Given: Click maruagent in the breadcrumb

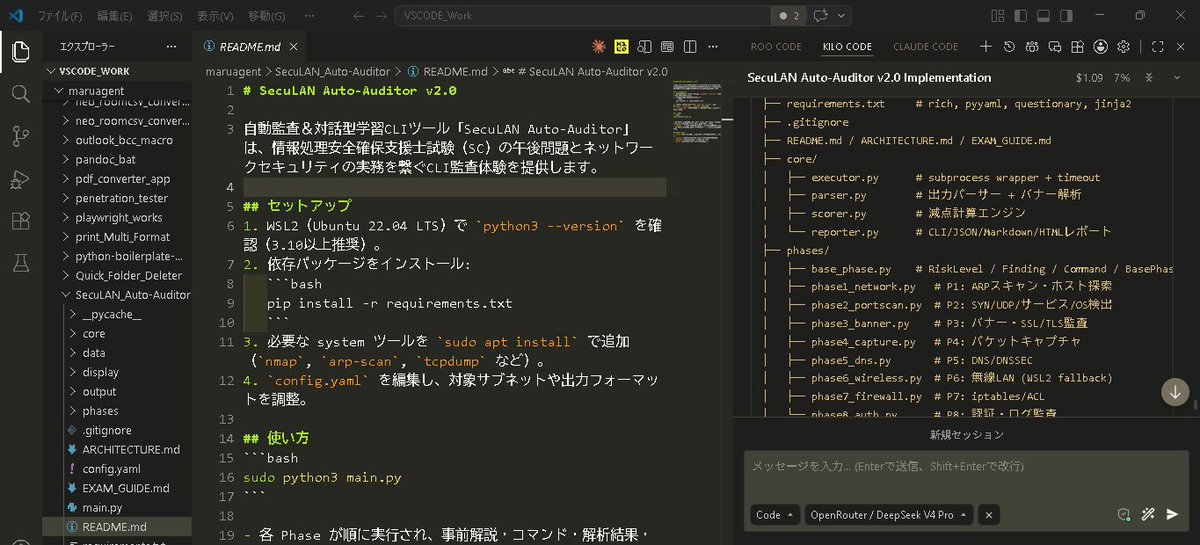Looking at the screenshot, I should point(233,72).
